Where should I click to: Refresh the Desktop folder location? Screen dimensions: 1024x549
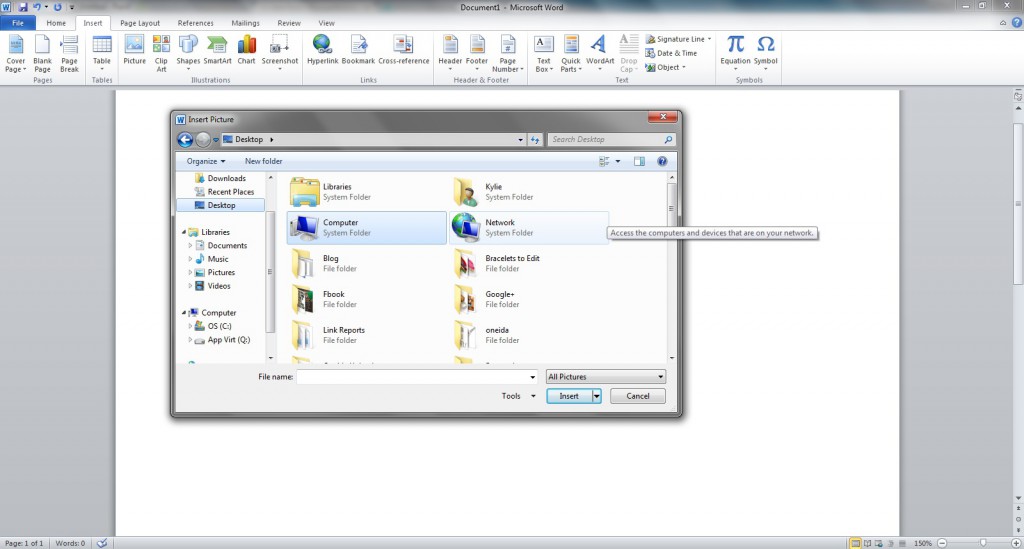tap(535, 139)
